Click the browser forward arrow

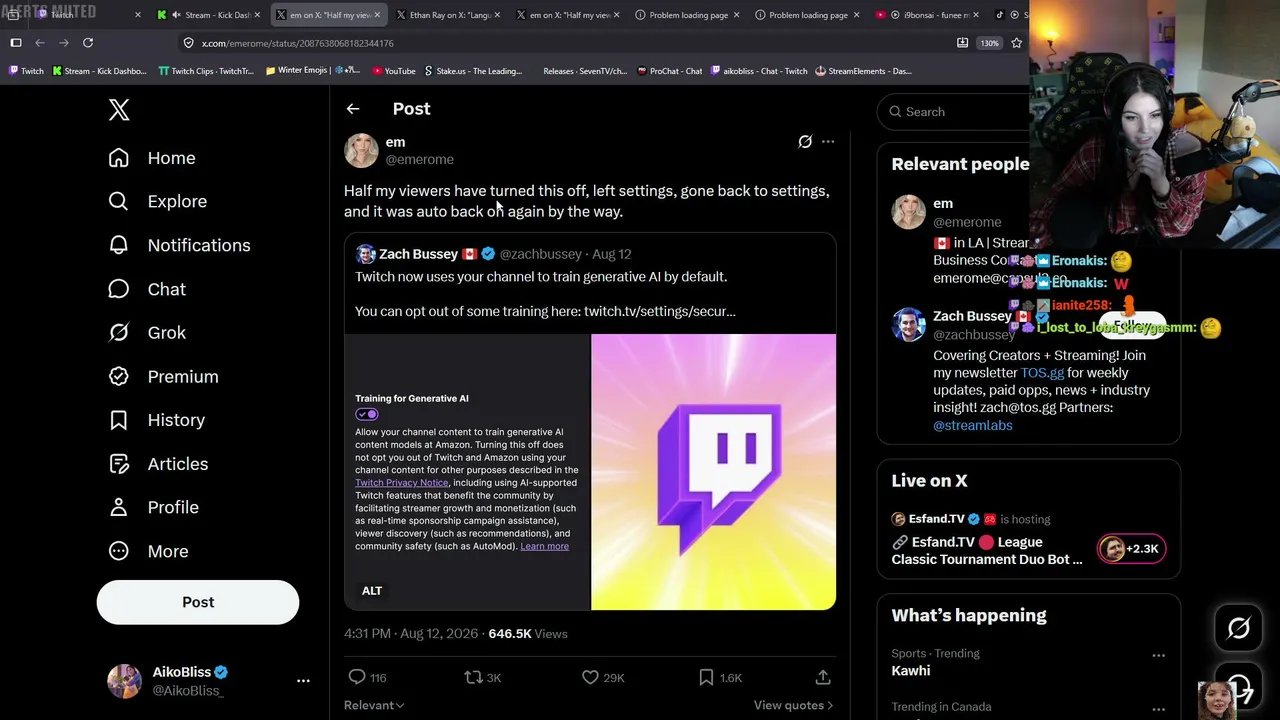(64, 43)
